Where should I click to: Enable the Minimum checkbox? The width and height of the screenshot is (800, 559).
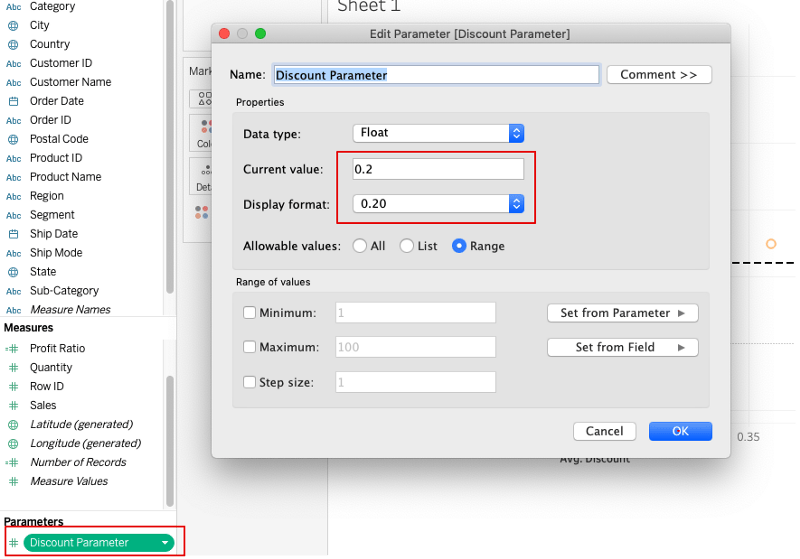tap(249, 313)
